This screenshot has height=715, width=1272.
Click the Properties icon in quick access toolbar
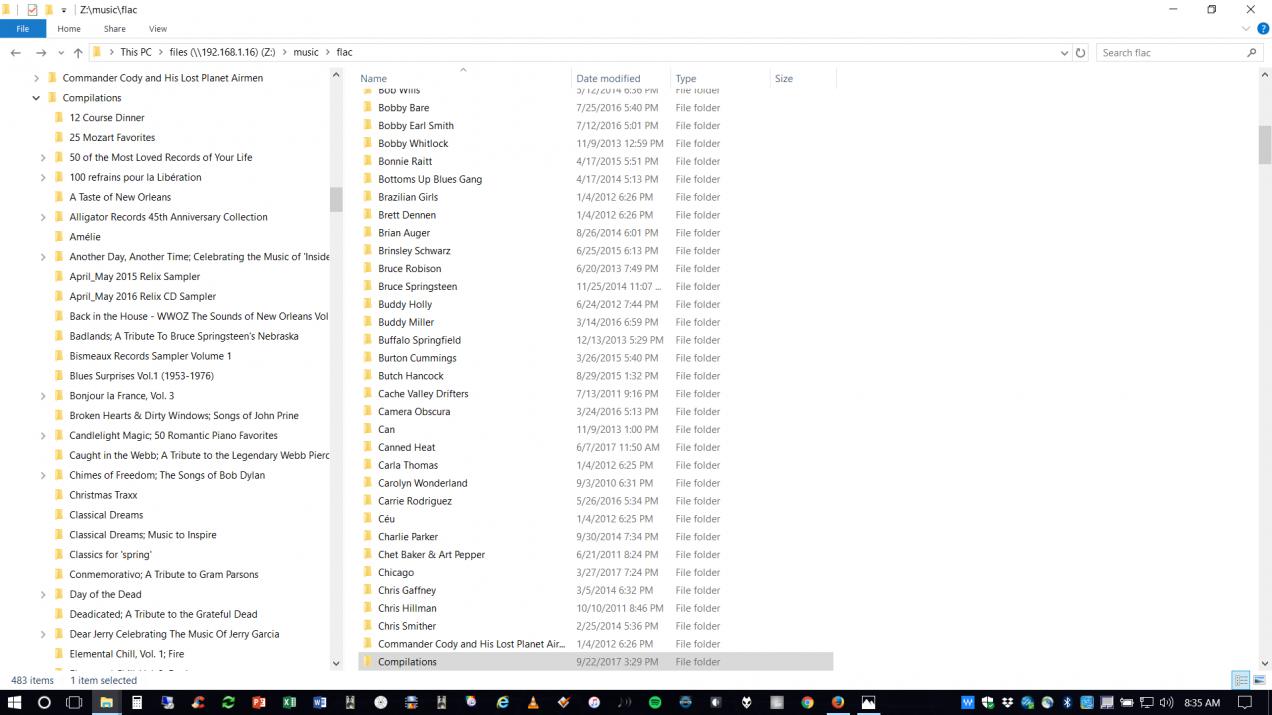click(32, 10)
